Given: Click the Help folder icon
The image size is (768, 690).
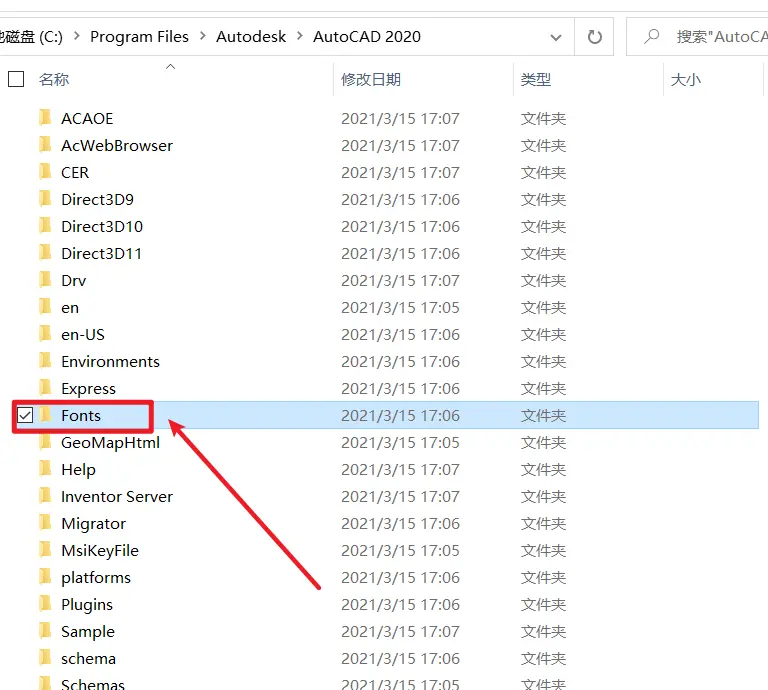Looking at the screenshot, I should [45, 469].
